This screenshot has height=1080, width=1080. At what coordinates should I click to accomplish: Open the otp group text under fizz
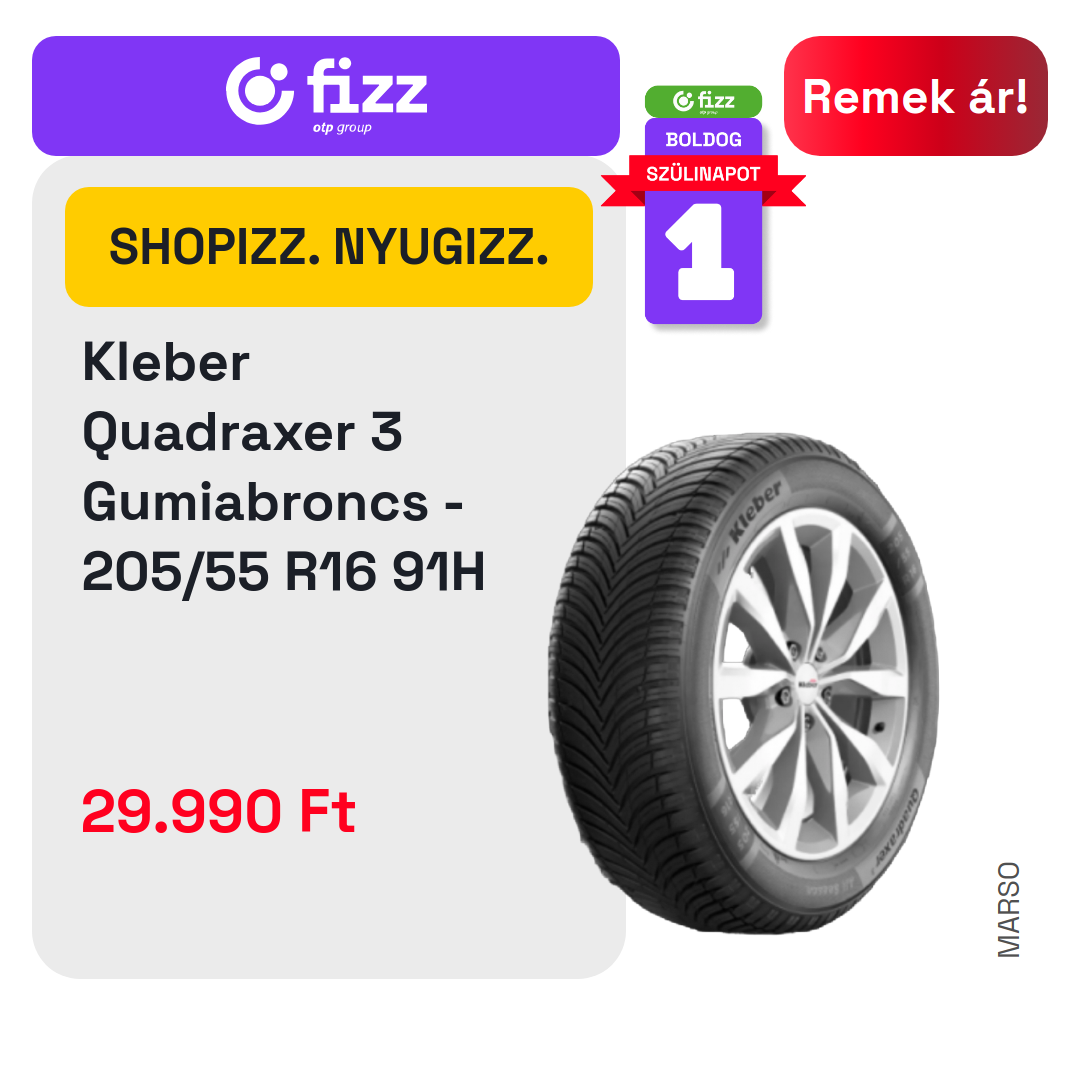click(x=342, y=128)
